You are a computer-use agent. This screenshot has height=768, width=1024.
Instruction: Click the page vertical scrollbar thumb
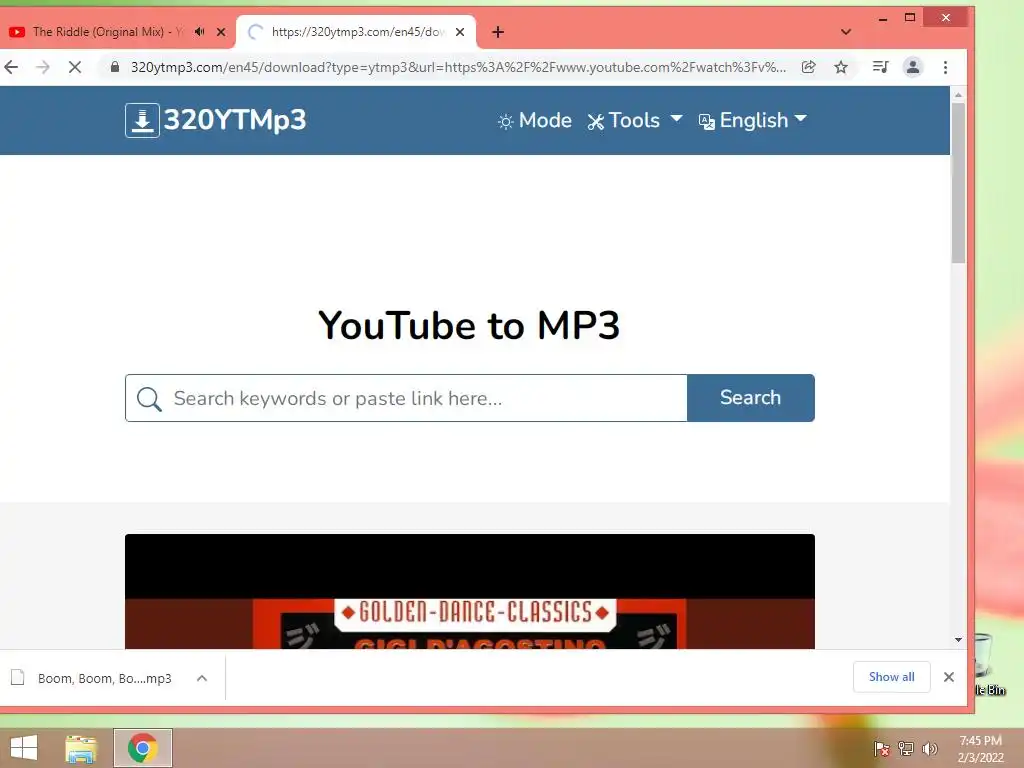(958, 183)
